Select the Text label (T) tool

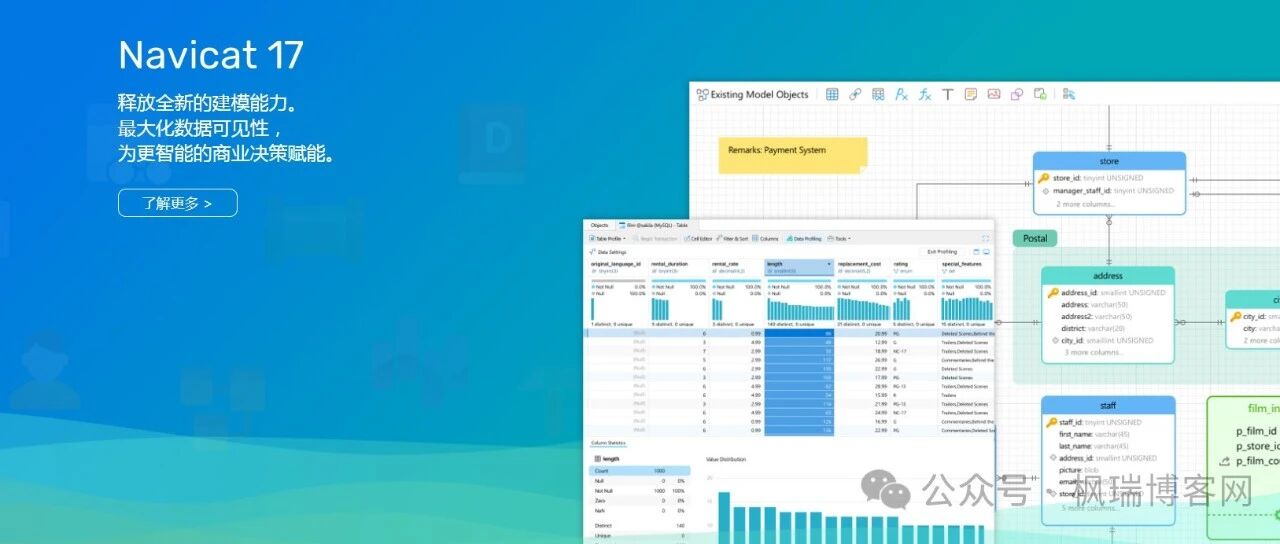point(948,94)
